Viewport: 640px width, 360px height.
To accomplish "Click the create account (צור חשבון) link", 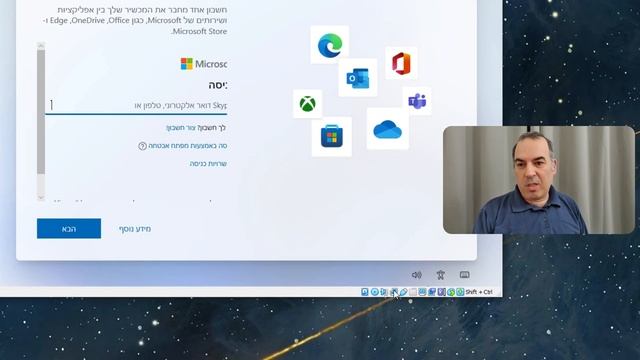I will pyautogui.click(x=182, y=128).
